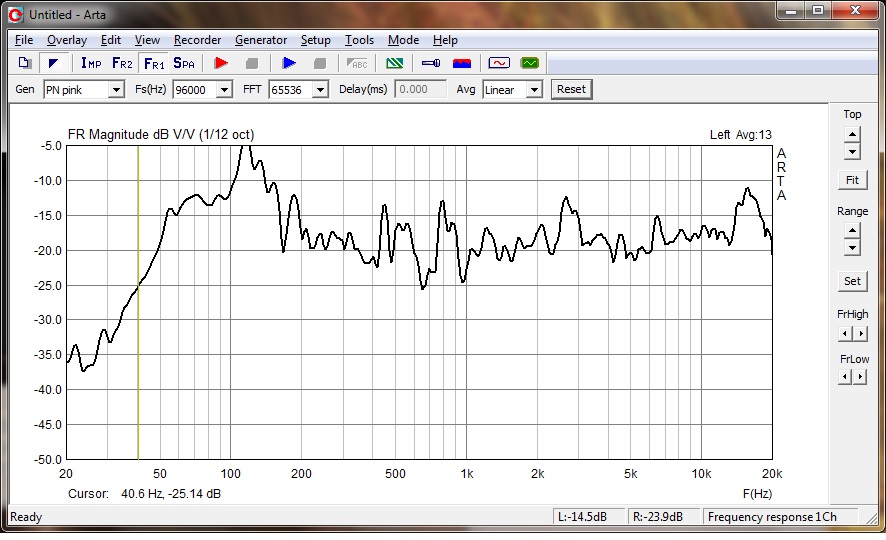This screenshot has width=886, height=540.
Task: Click the Set button
Action: 852,281
